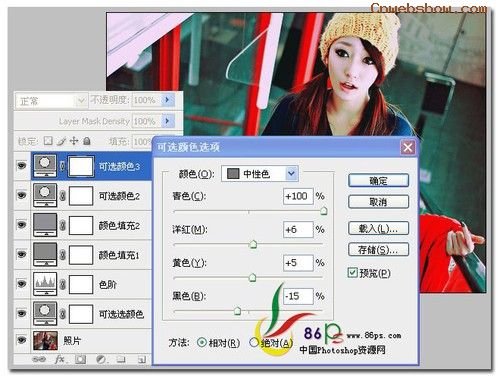This screenshot has width=500, height=379.
Task: Click the 可选选颜色 adjustment thumbnail
Action: (x=45, y=313)
